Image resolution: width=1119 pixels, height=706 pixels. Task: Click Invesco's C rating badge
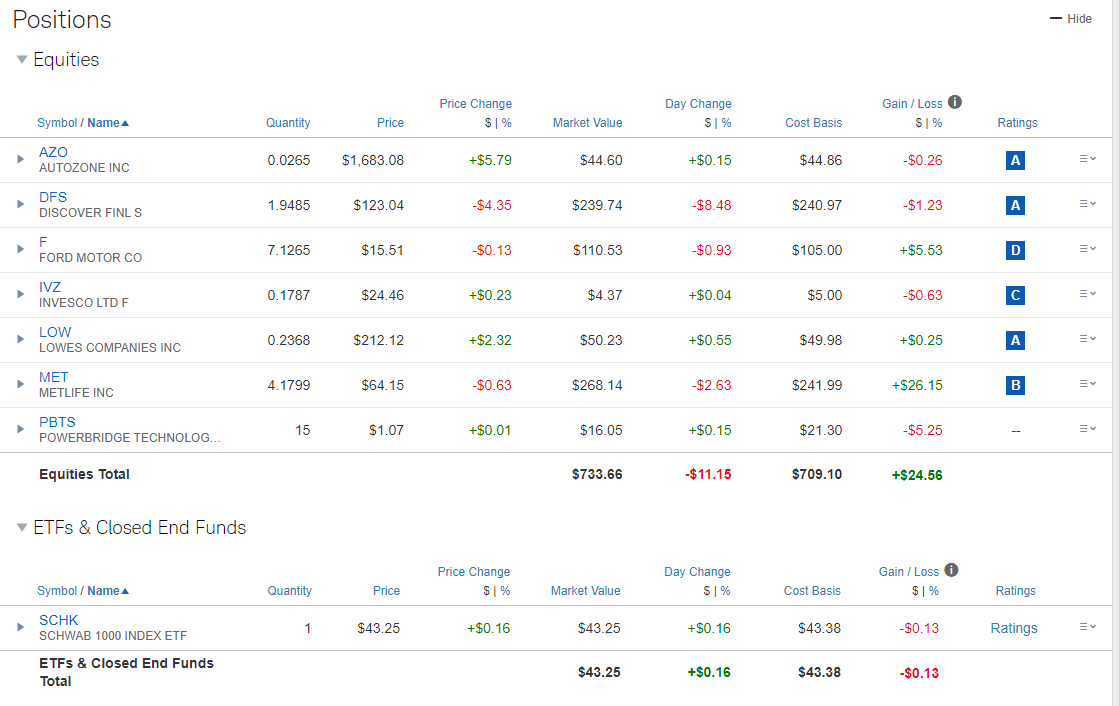point(1015,295)
